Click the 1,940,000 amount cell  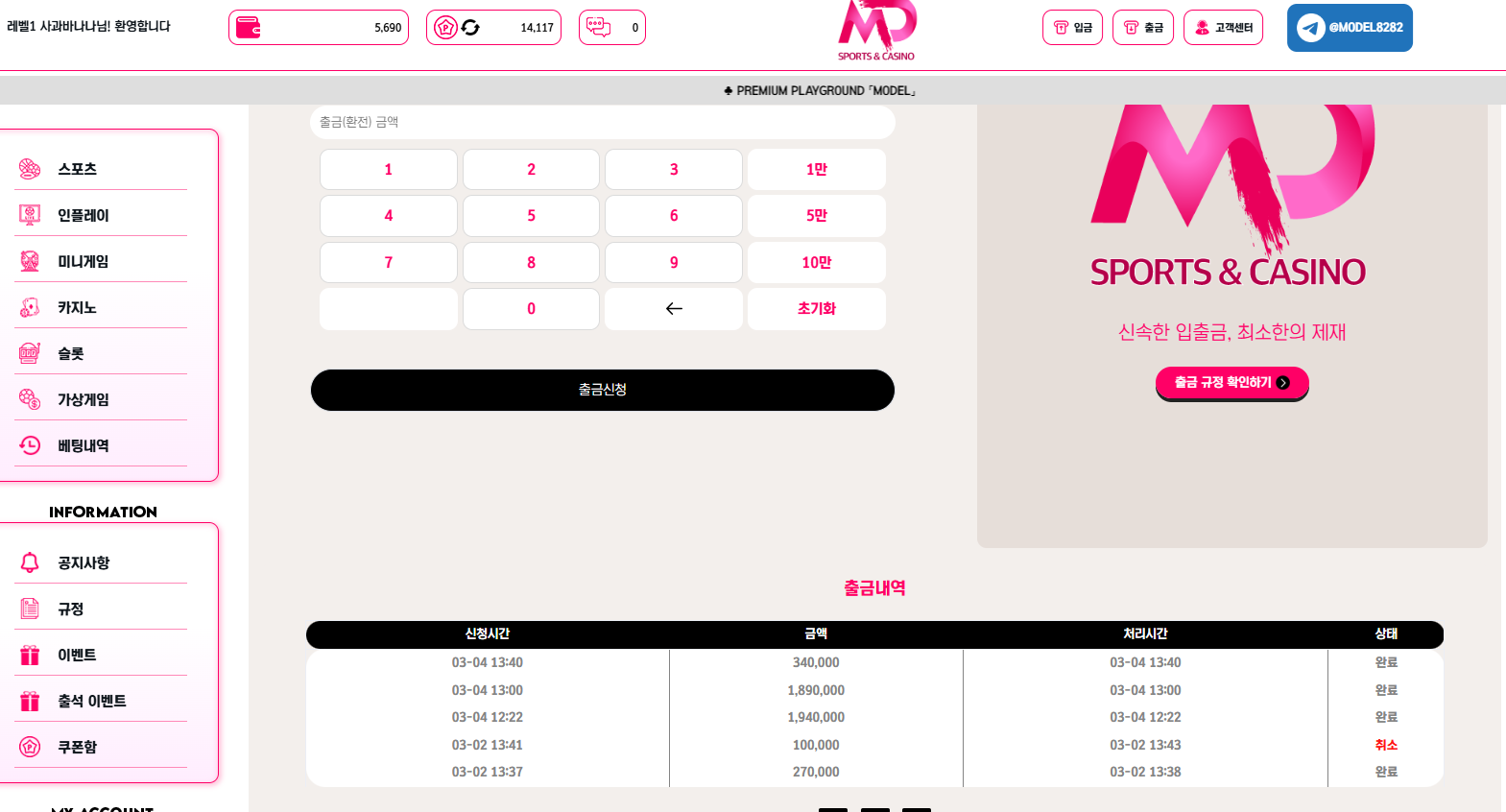(x=816, y=717)
